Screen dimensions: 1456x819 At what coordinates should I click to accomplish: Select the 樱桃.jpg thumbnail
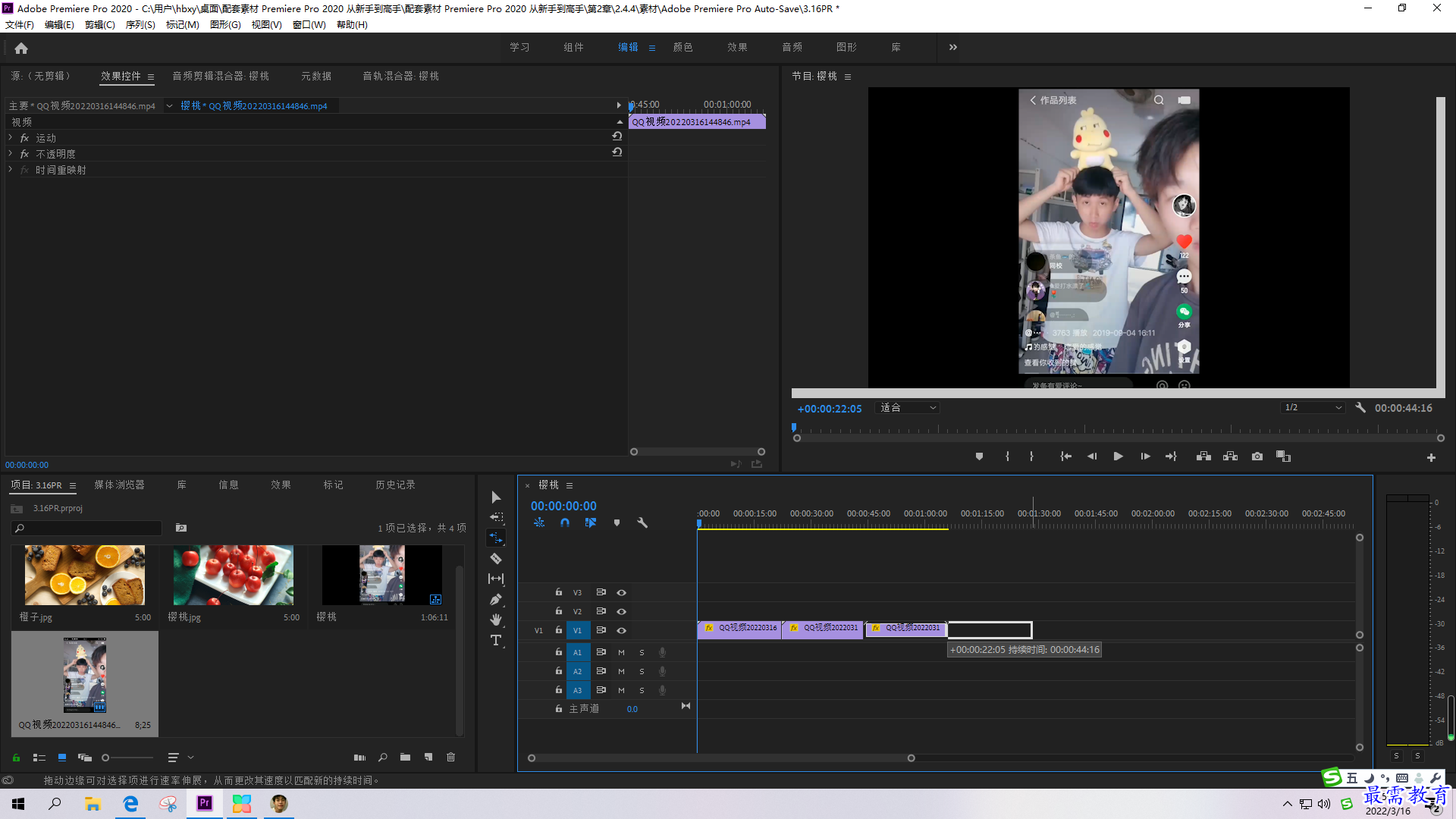(234, 575)
